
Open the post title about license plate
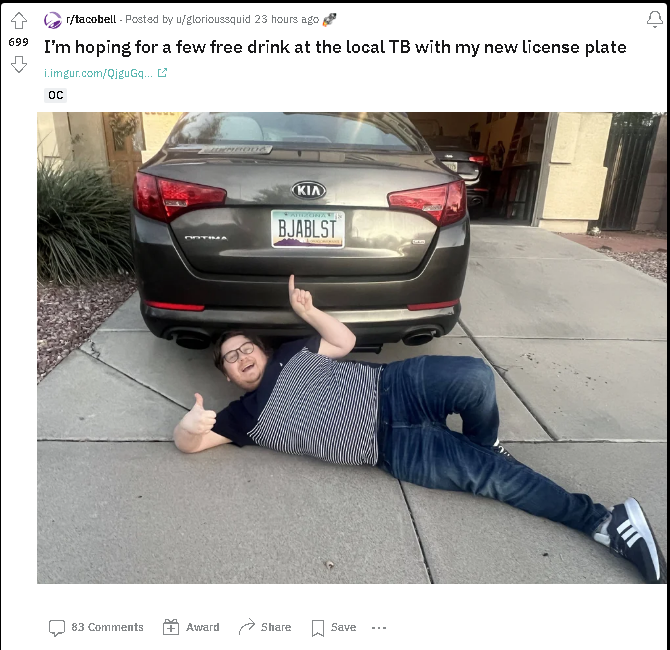pyautogui.click(x=335, y=47)
